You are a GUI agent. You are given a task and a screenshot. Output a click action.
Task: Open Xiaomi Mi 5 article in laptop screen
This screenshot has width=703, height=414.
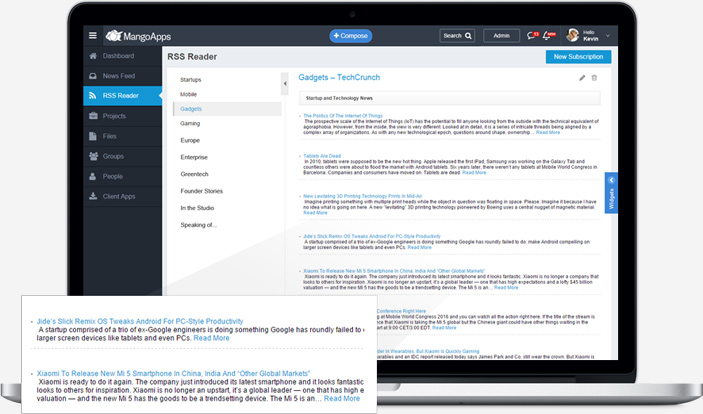[394, 271]
